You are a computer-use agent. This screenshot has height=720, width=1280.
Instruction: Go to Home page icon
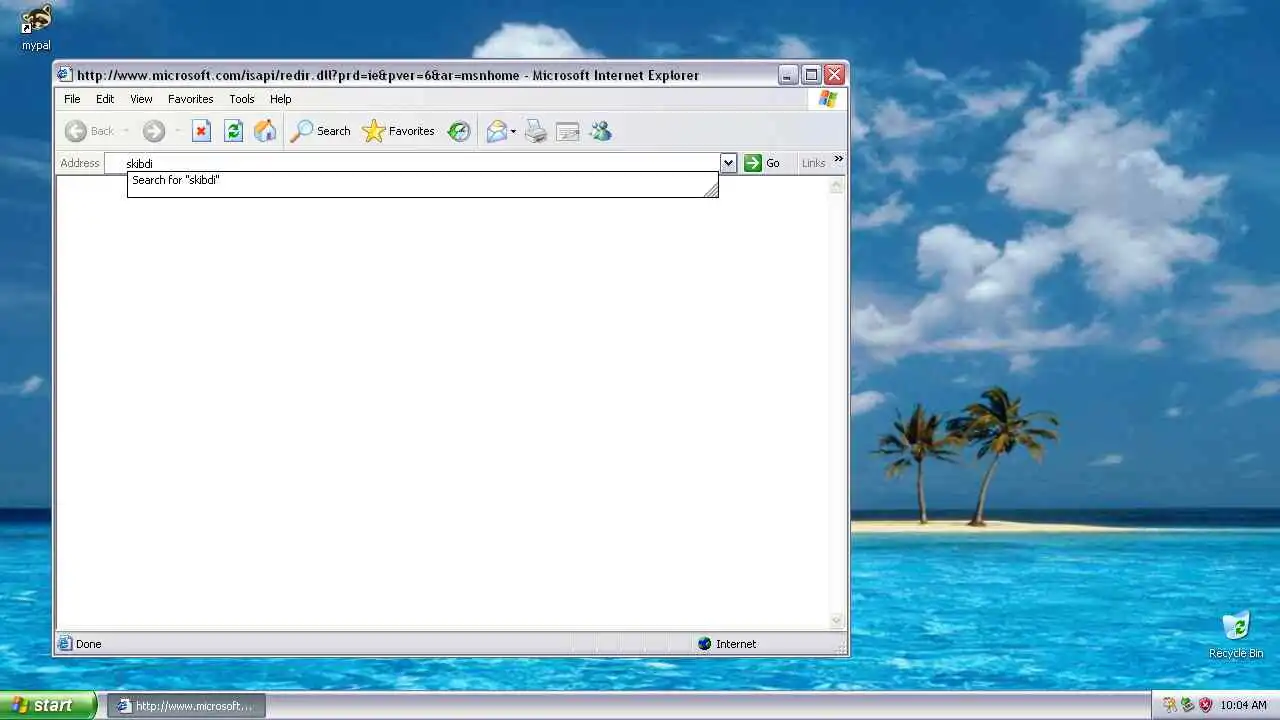point(265,131)
